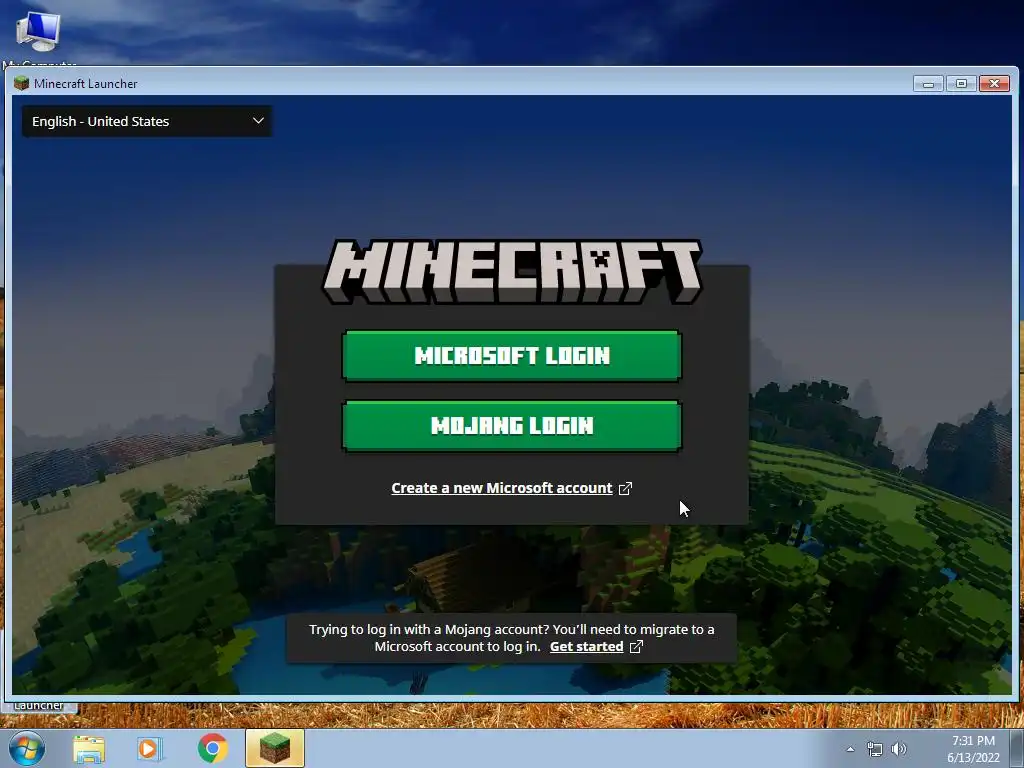Viewport: 1024px width, 768px height.
Task: Click the Show desktop strip at the taskbar end
Action: (x=1017, y=748)
